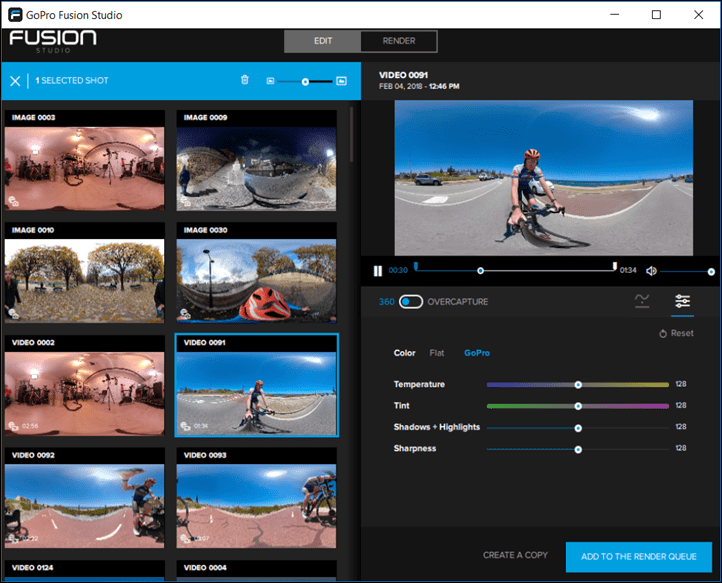Click the video preview player

click(543, 178)
